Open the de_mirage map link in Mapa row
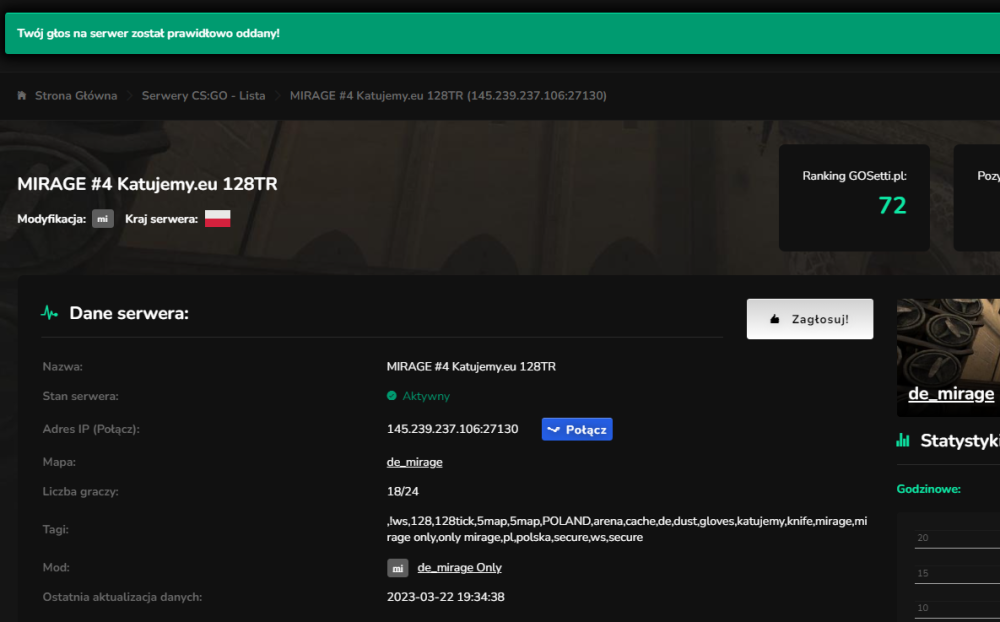The height and width of the screenshot is (622, 1000). [x=415, y=462]
